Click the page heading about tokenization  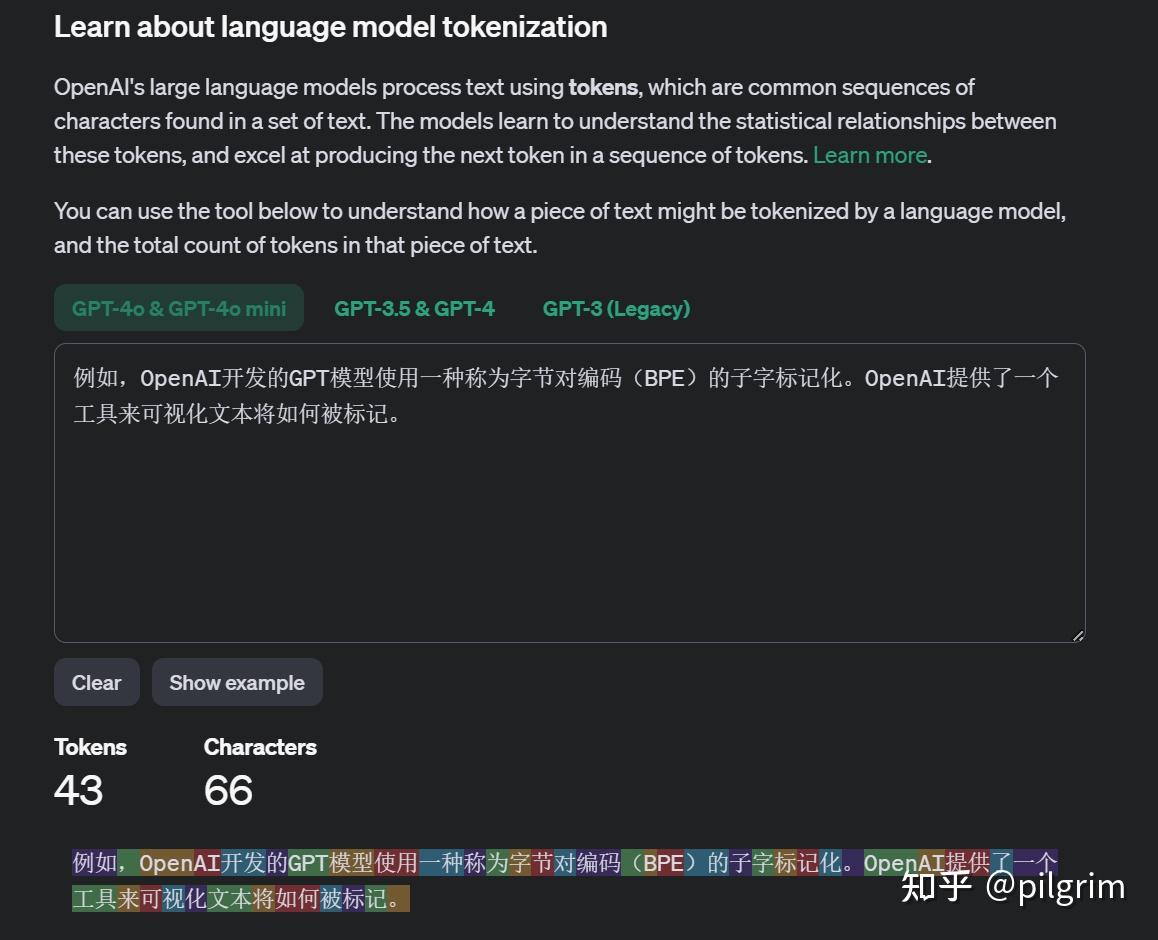(x=331, y=27)
